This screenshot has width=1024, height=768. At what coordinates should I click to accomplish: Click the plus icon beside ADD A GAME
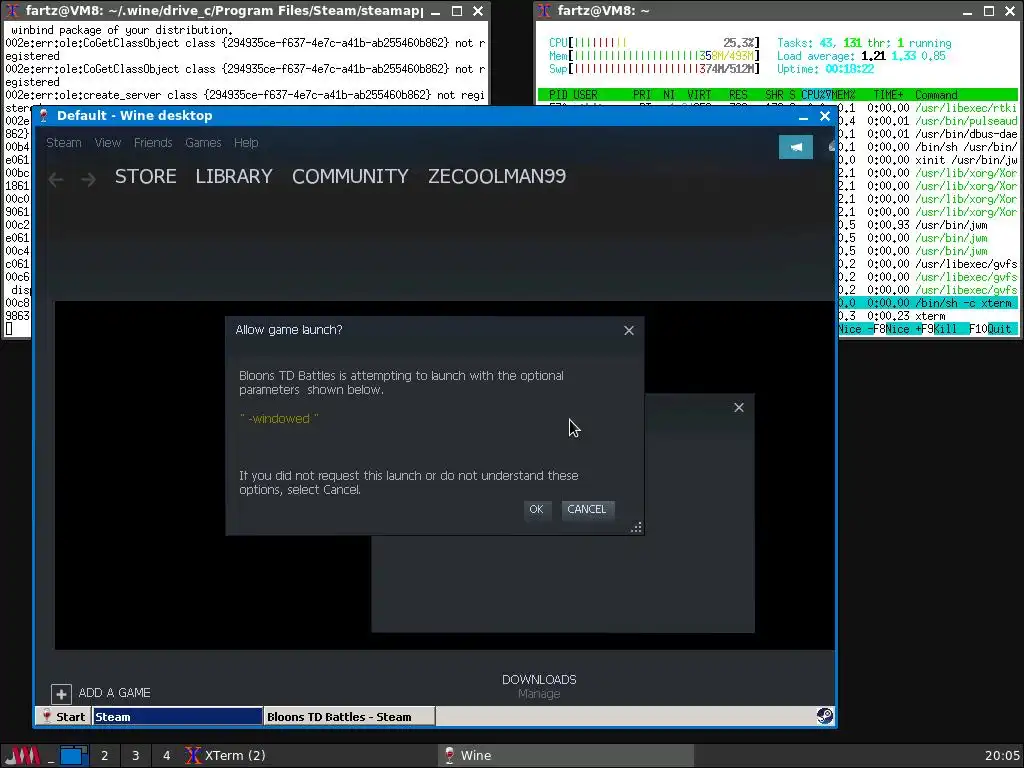tap(61, 694)
